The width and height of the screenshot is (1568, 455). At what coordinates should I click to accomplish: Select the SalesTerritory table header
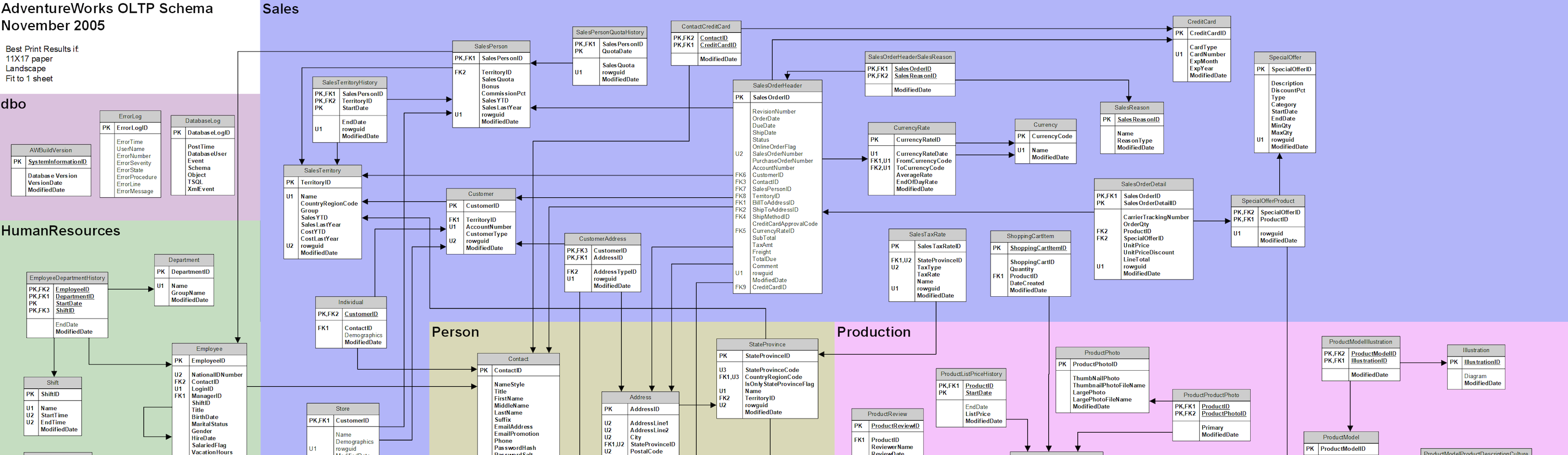323,171
